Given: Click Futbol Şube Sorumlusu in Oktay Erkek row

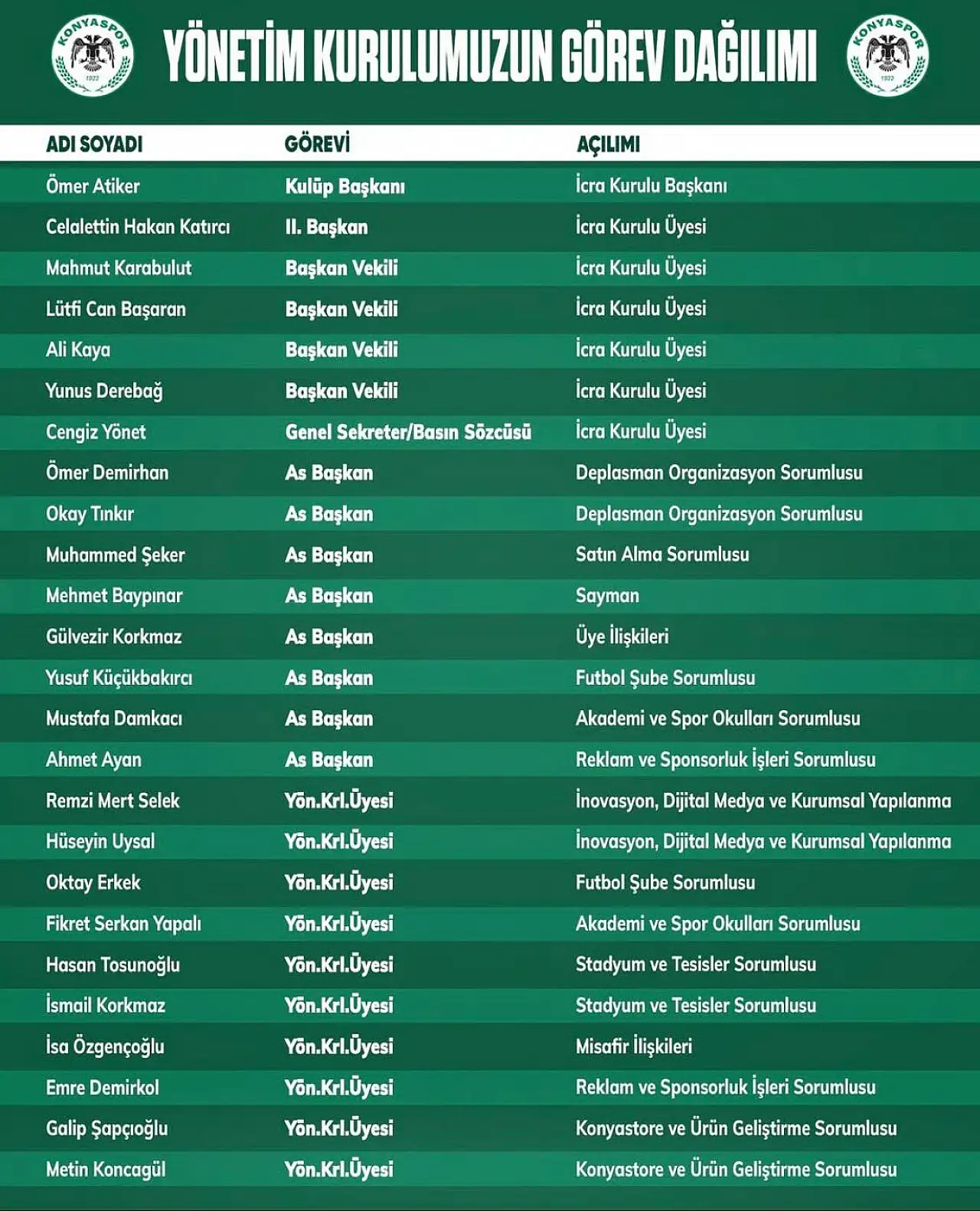Looking at the screenshot, I should click(x=665, y=882).
